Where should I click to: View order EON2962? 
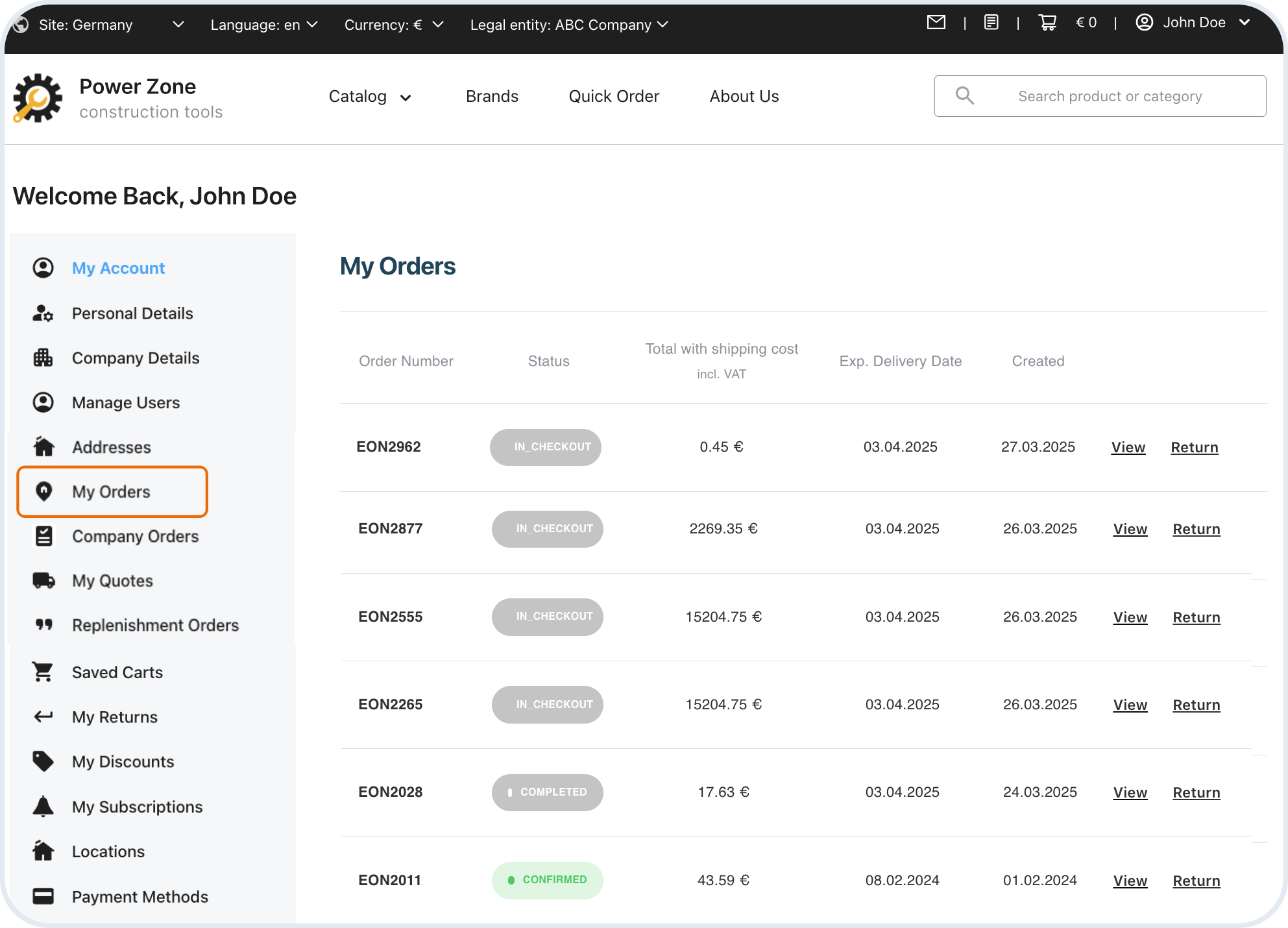[x=1128, y=447]
